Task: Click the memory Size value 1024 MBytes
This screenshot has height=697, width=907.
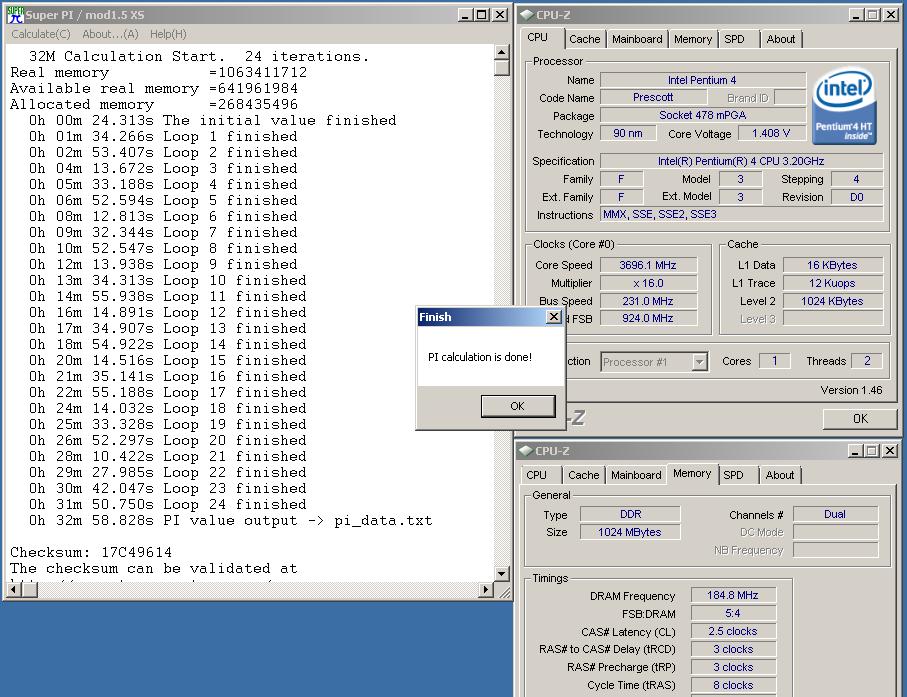Action: click(631, 532)
